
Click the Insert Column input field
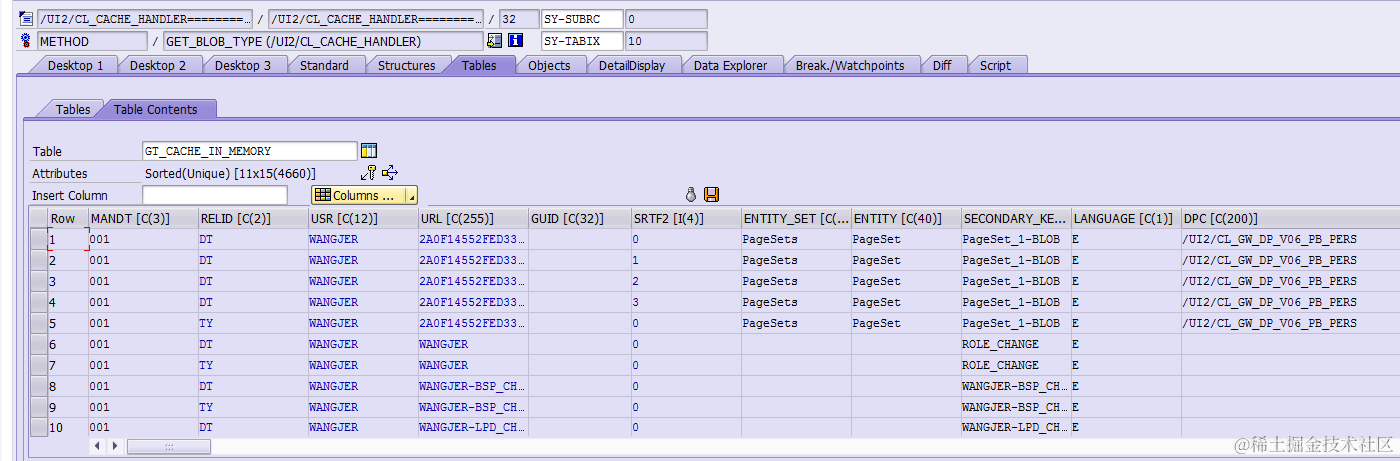point(215,195)
